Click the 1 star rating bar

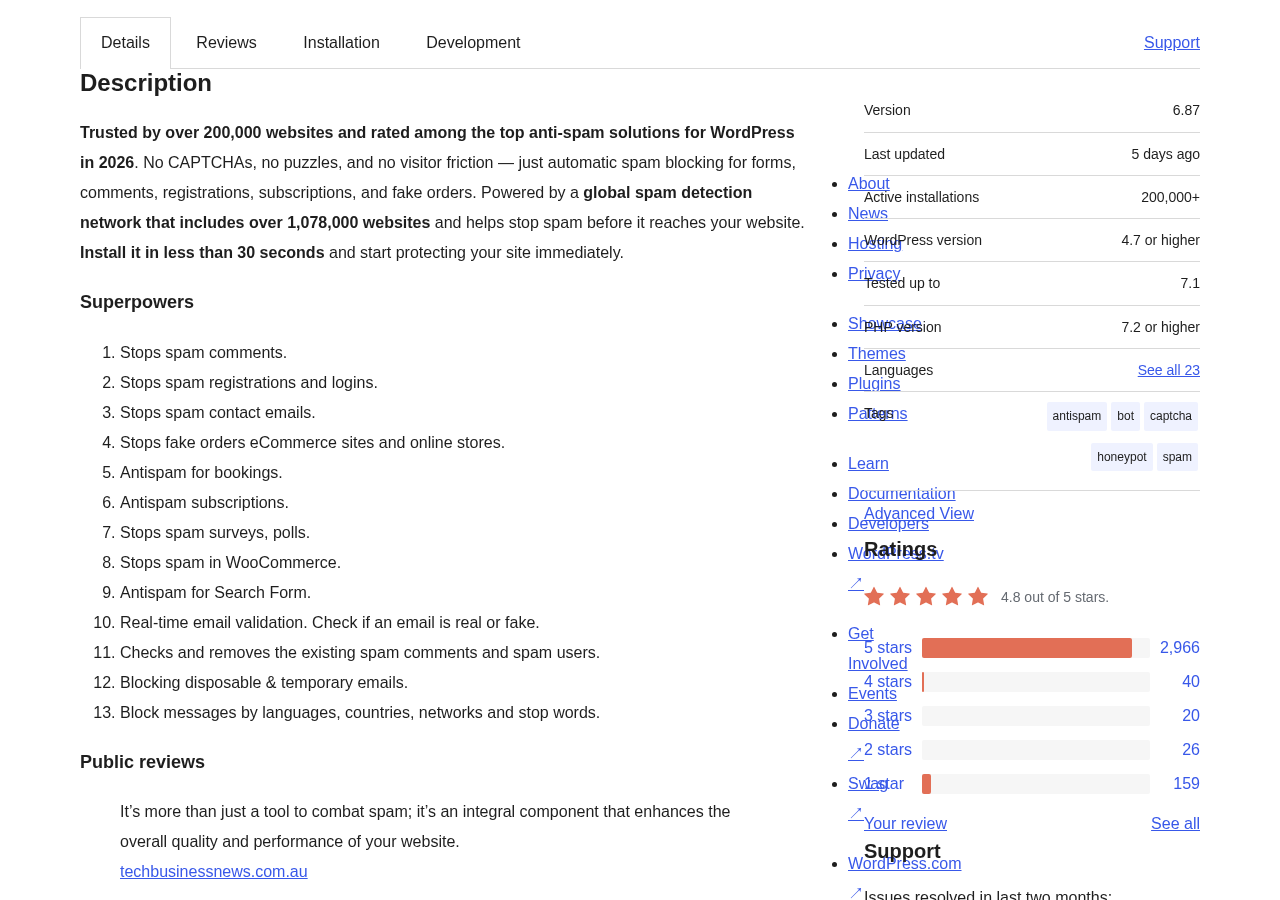(1036, 784)
